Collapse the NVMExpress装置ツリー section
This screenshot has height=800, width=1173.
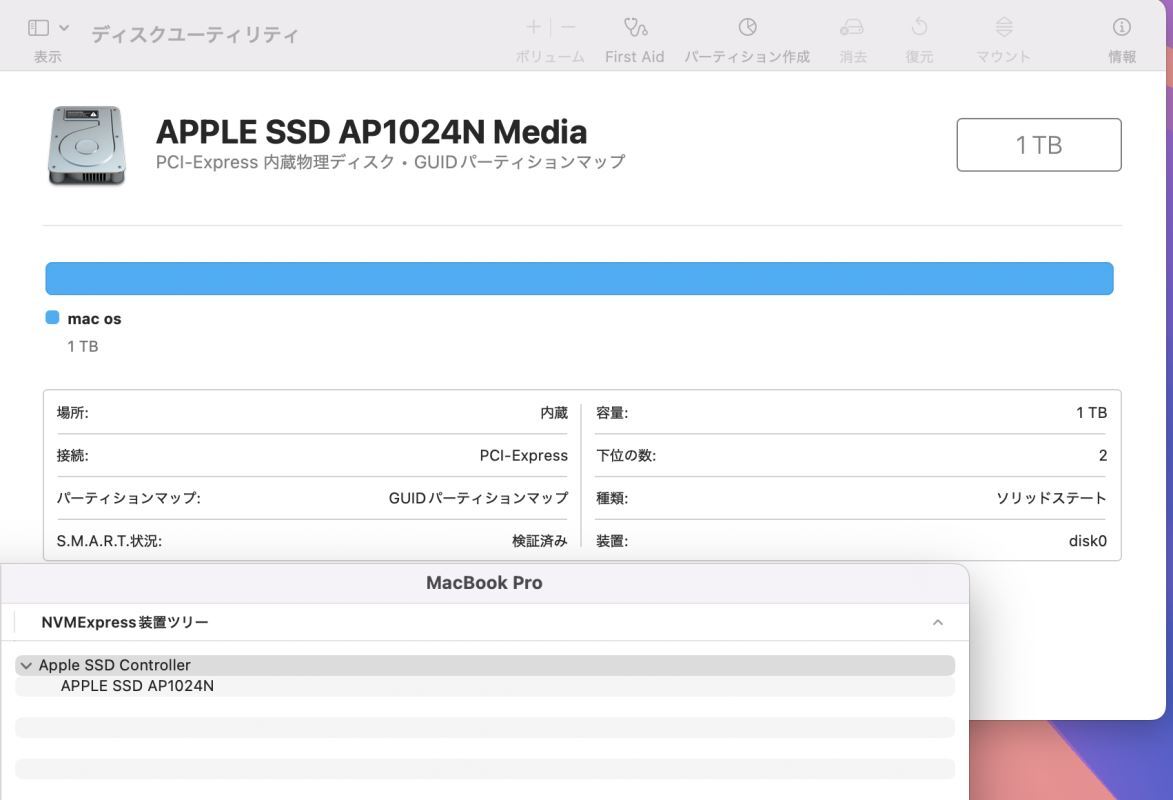pyautogui.click(x=937, y=622)
